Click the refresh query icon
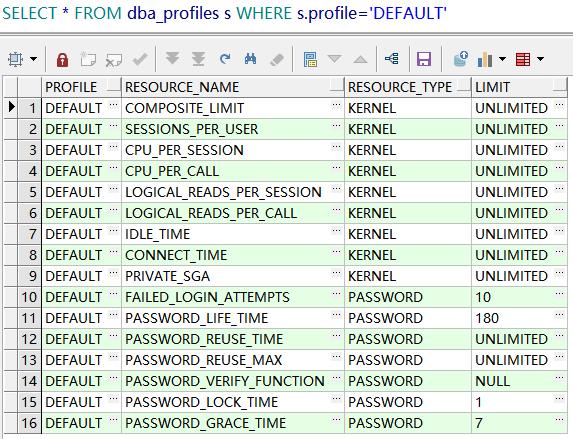Viewport: 573px width, 439px height. [225, 58]
